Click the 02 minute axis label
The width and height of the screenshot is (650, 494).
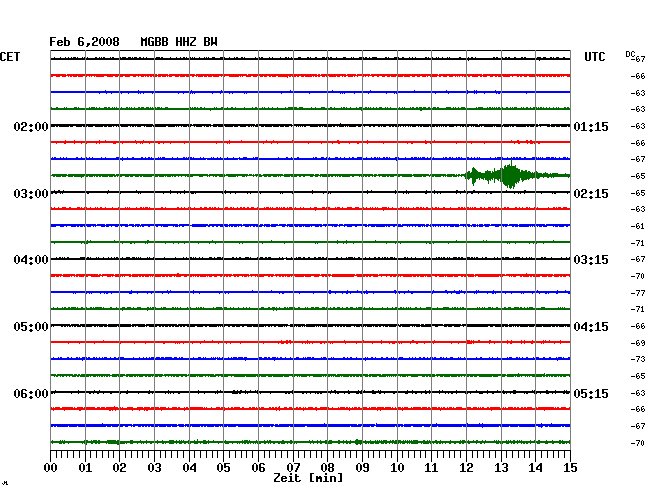119,467
